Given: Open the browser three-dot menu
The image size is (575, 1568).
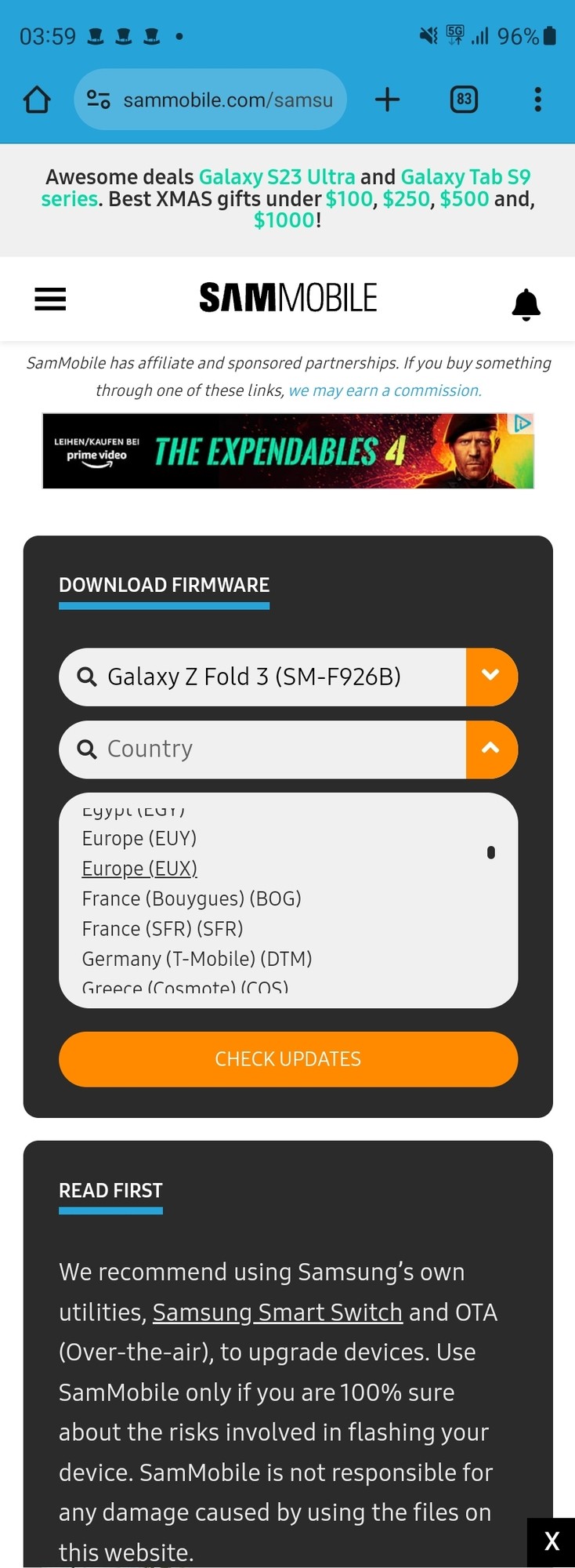Looking at the screenshot, I should tap(537, 100).
